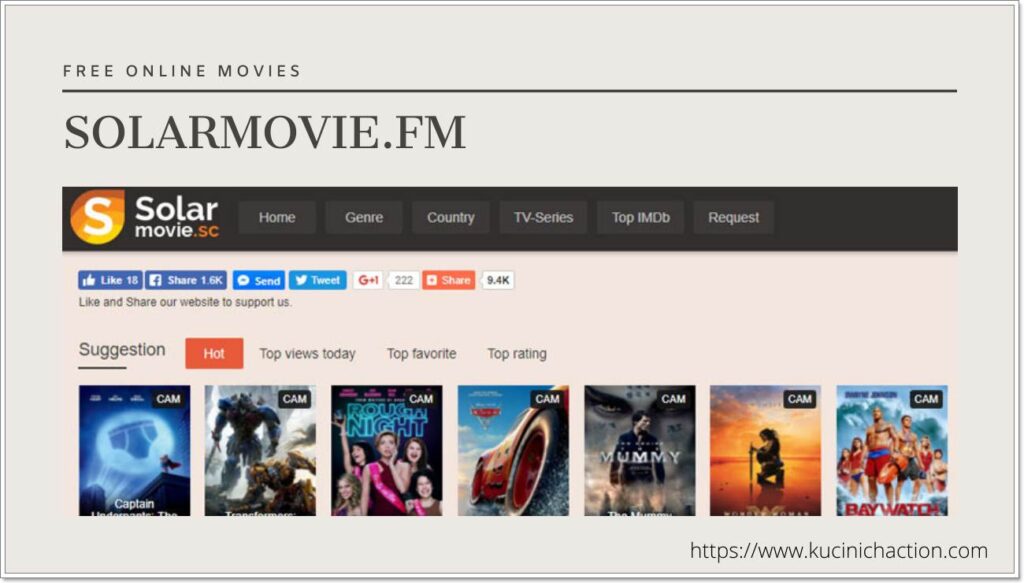Click the Facebook Share 1.6K button

click(186, 280)
